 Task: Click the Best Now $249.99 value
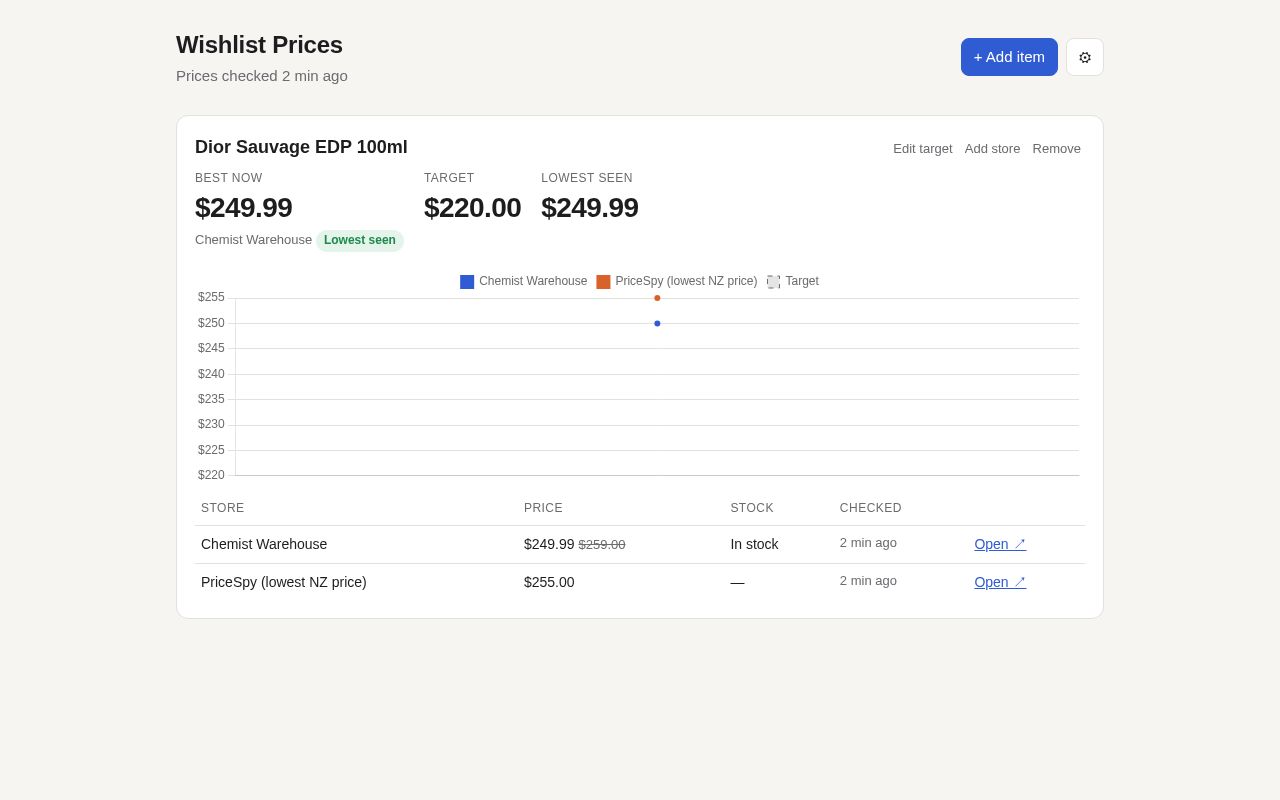(244, 208)
